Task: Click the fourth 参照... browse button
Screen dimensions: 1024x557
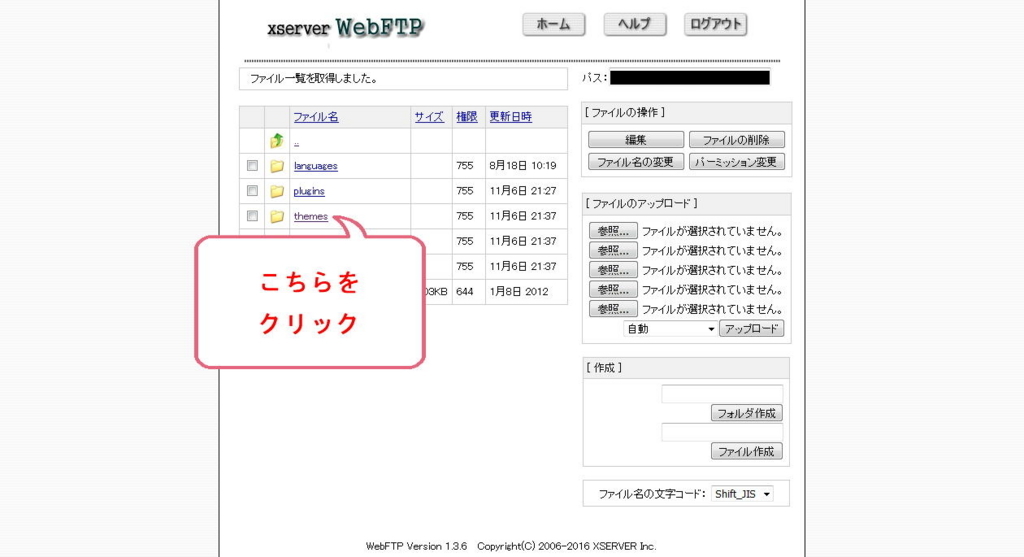Action: click(613, 290)
